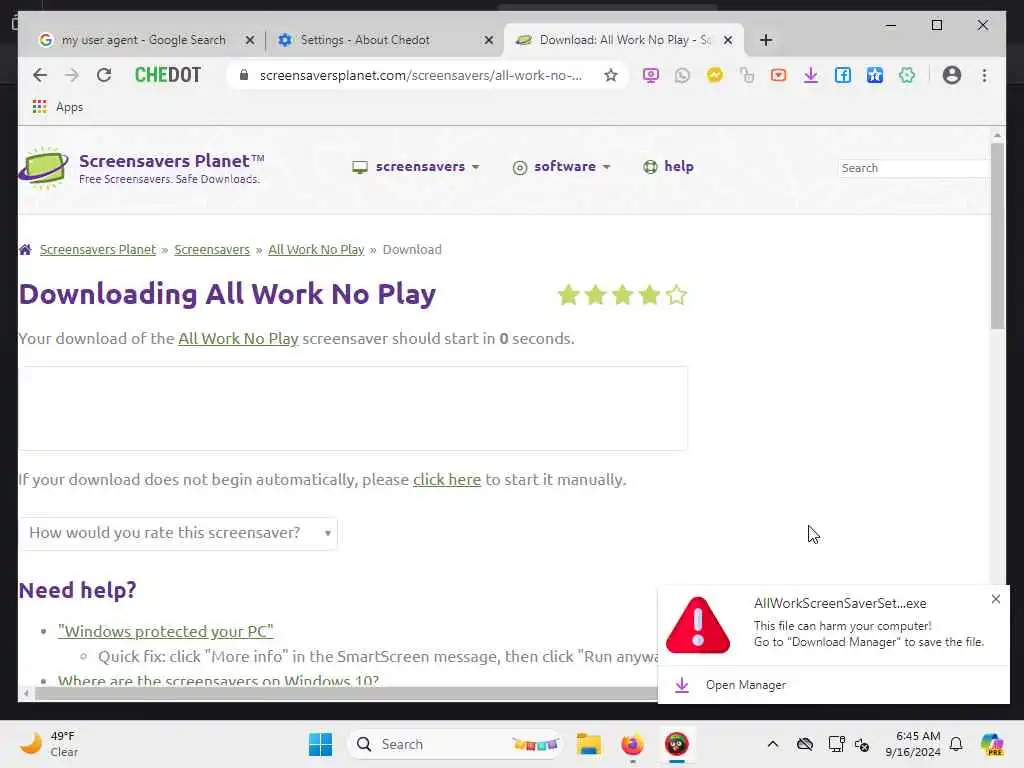Open the purple downloads arrow in toolbar
1024x768 pixels.
pos(810,75)
